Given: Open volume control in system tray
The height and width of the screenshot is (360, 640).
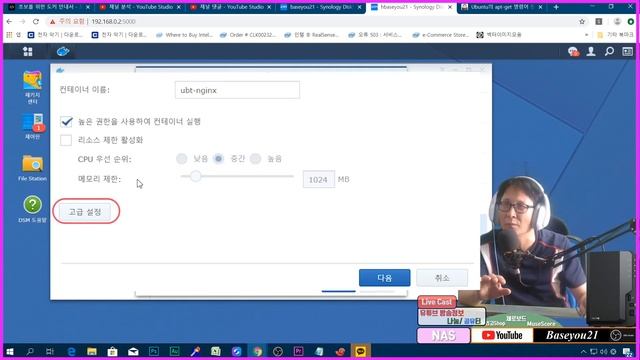Looking at the screenshot, I should [x=603, y=351].
